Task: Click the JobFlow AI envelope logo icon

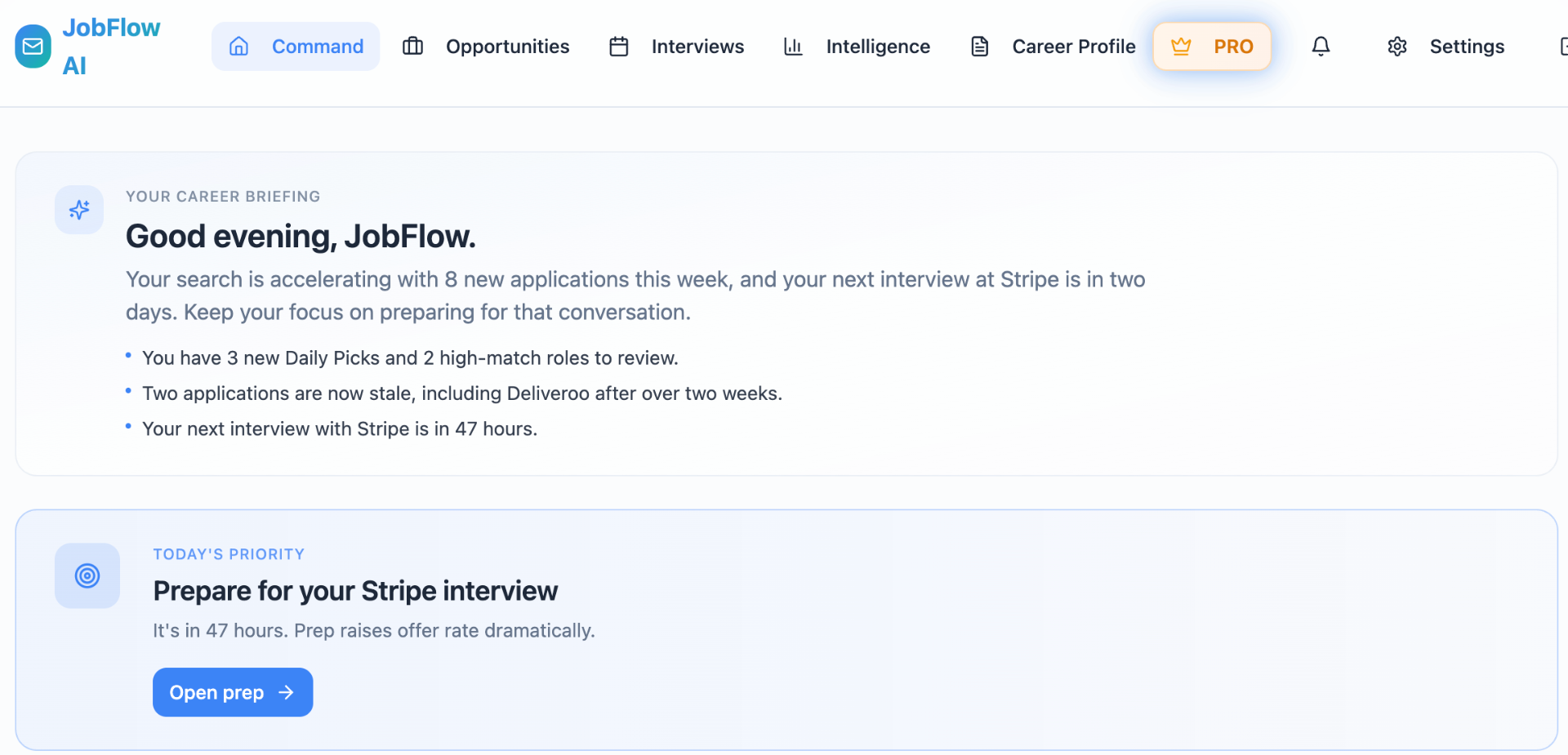Action: (x=33, y=47)
